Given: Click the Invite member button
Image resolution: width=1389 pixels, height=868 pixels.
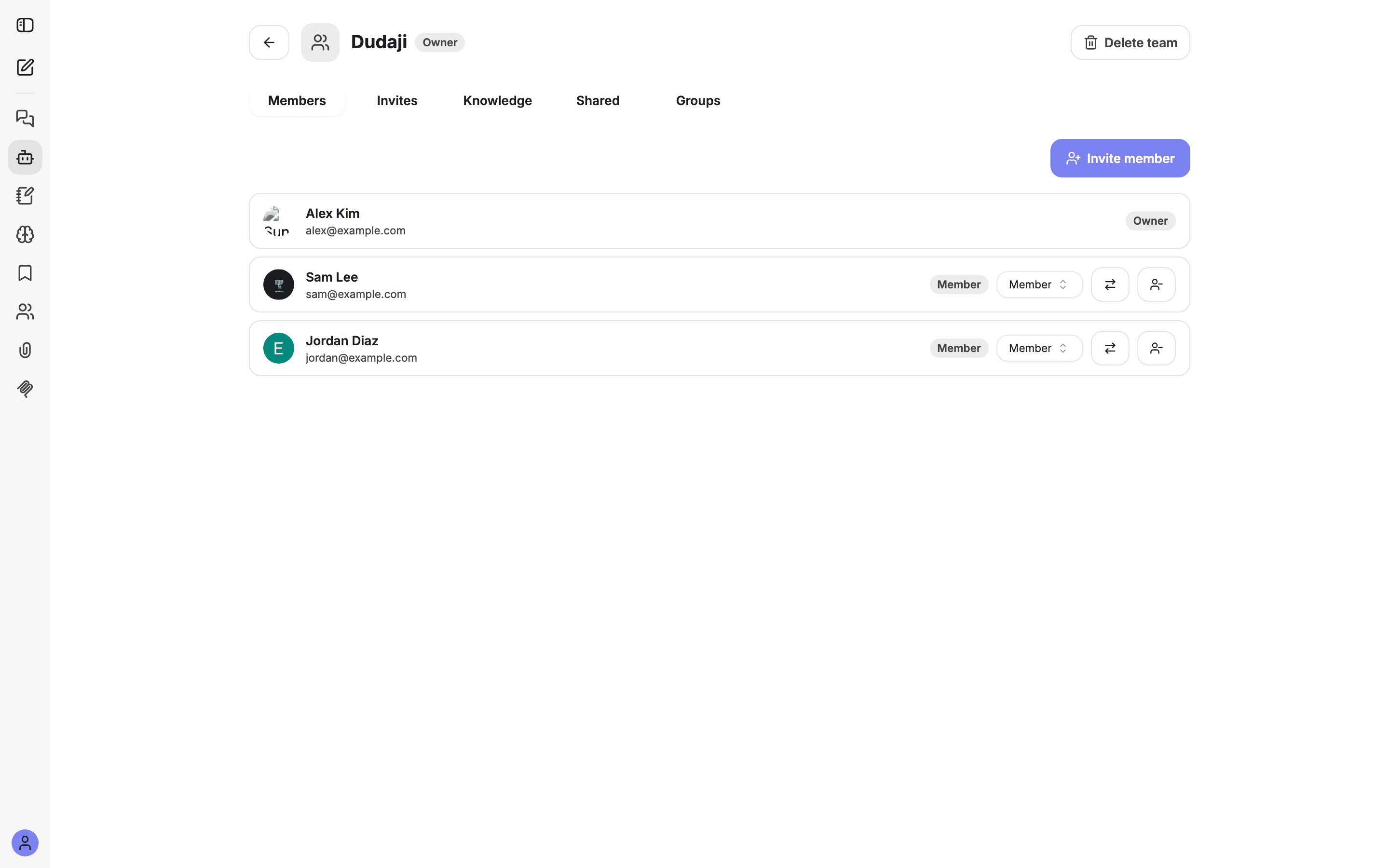Looking at the screenshot, I should pyautogui.click(x=1120, y=159).
